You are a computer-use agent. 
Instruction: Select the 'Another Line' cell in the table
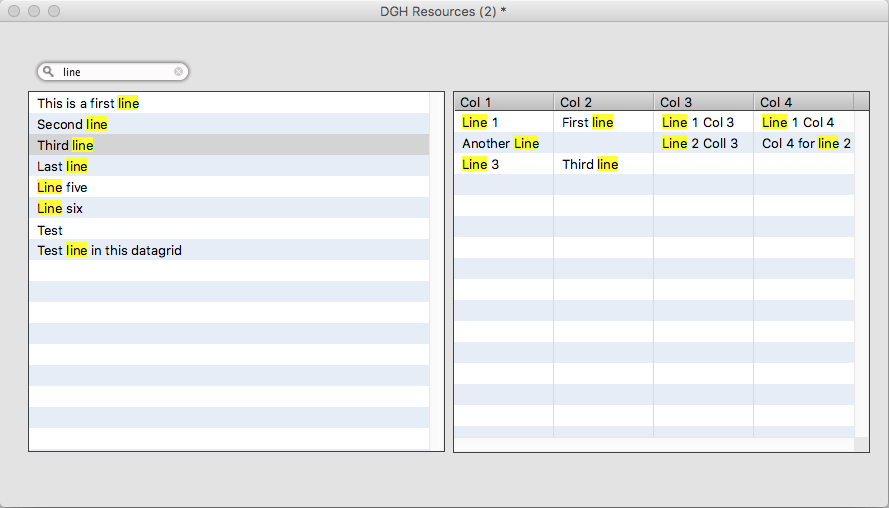pyautogui.click(x=500, y=143)
